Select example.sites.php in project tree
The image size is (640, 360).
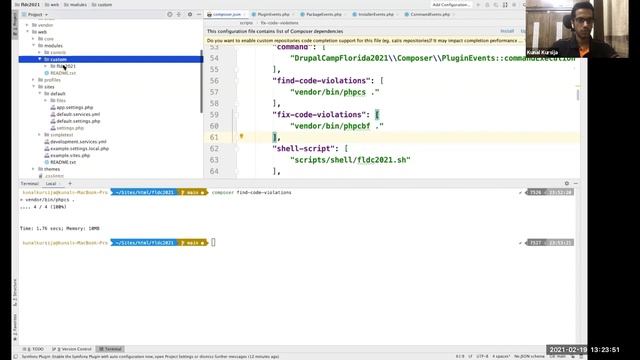coord(70,156)
